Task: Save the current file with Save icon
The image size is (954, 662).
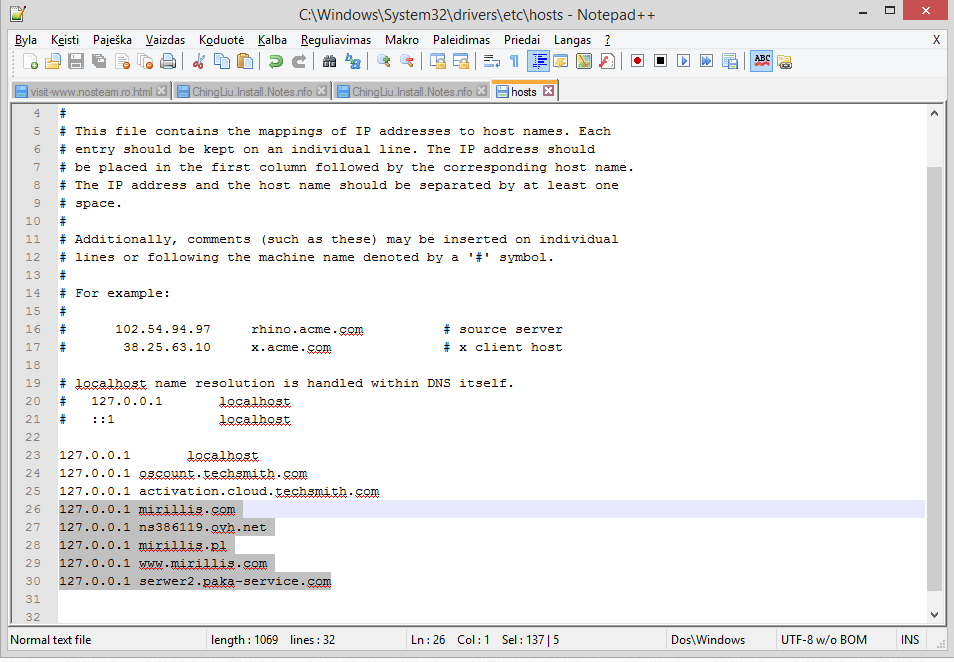Action: [x=76, y=61]
